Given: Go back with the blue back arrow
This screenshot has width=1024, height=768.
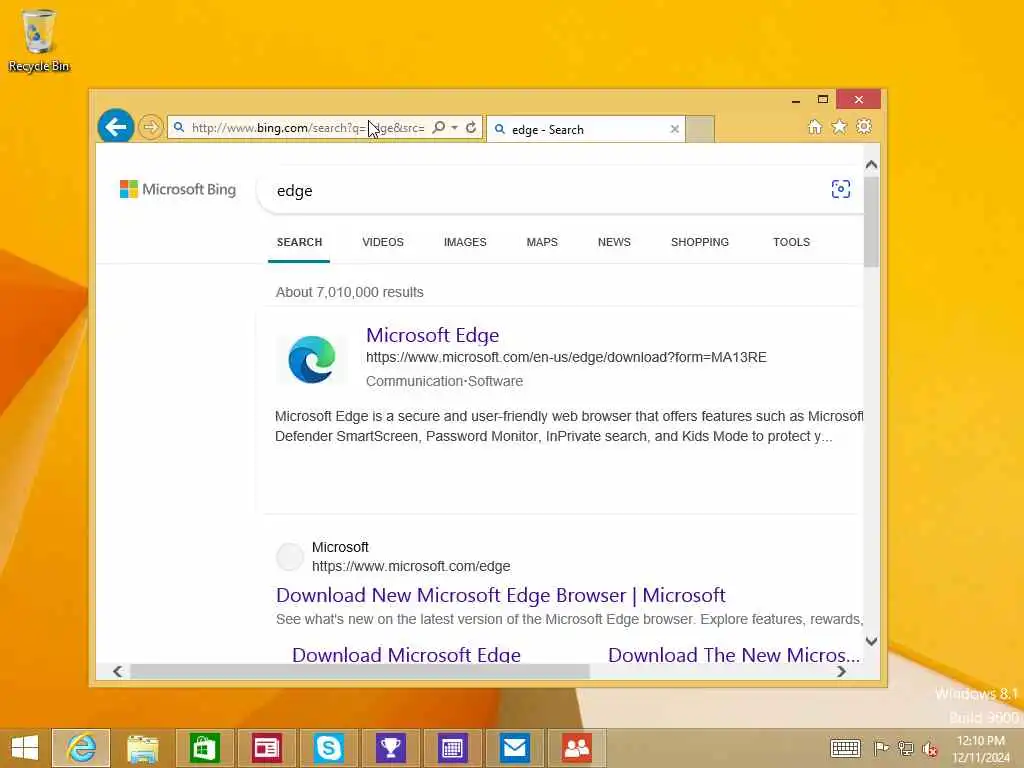Looking at the screenshot, I should pyautogui.click(x=116, y=126).
